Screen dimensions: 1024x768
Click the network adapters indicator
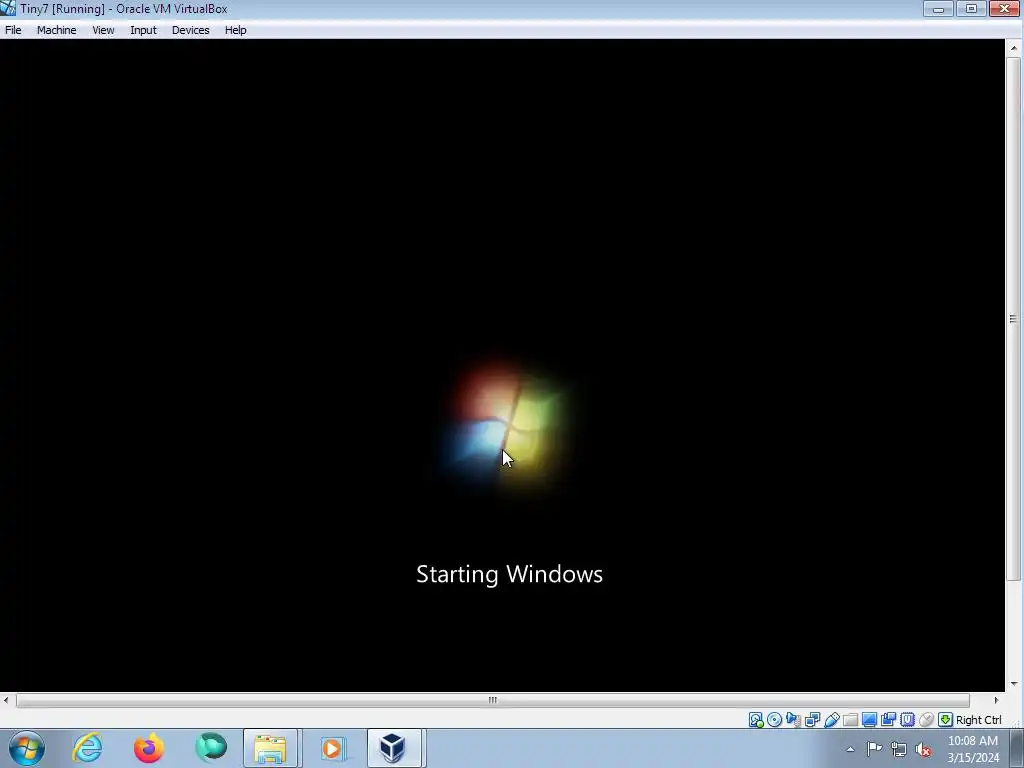click(x=812, y=720)
